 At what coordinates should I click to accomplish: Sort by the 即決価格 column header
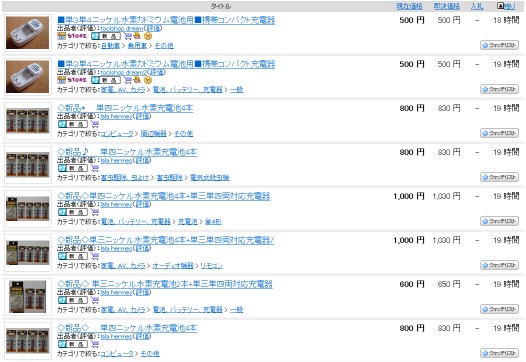pos(446,6)
